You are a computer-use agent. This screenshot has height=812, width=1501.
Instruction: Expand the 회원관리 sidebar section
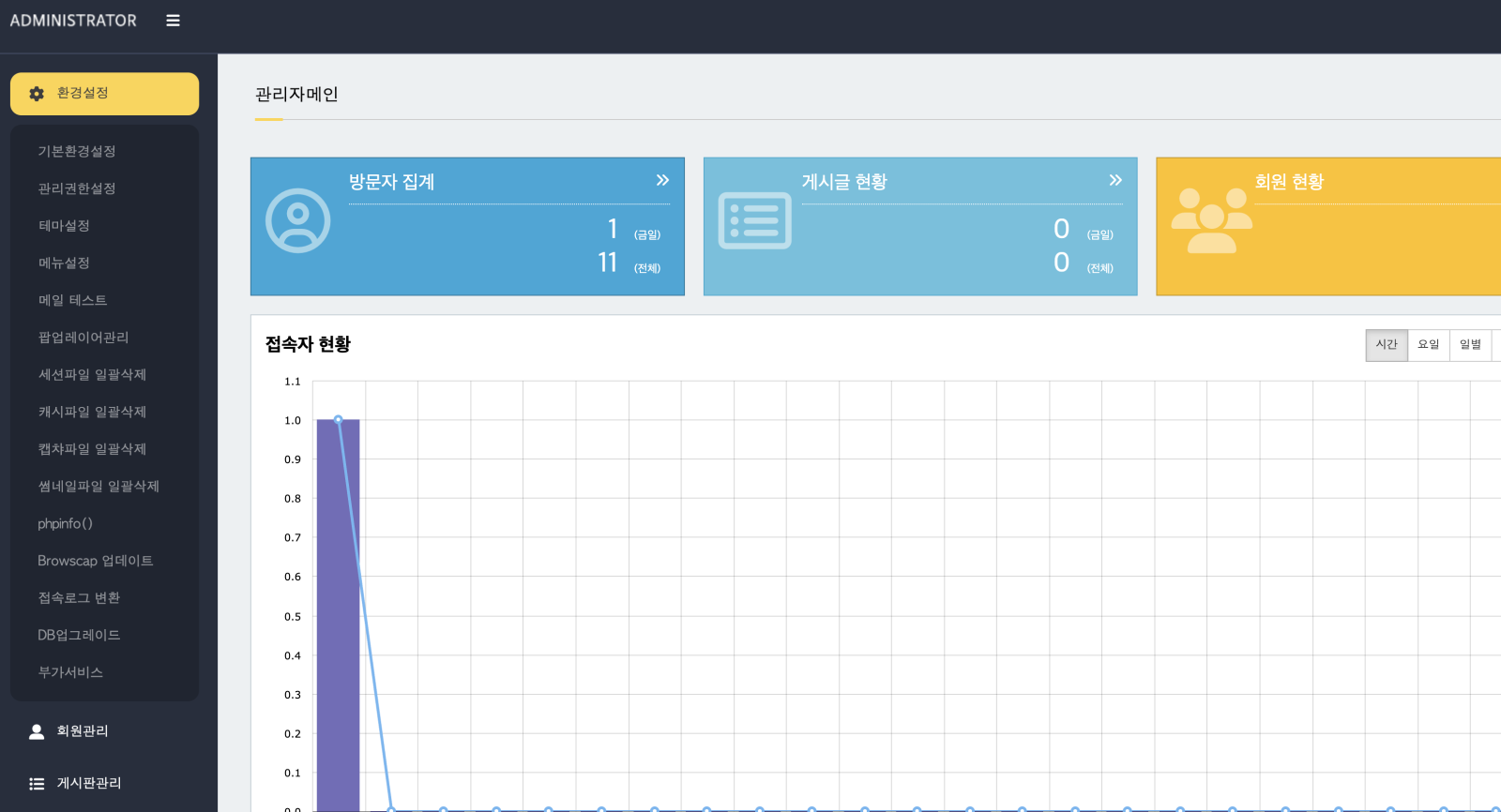[83, 731]
